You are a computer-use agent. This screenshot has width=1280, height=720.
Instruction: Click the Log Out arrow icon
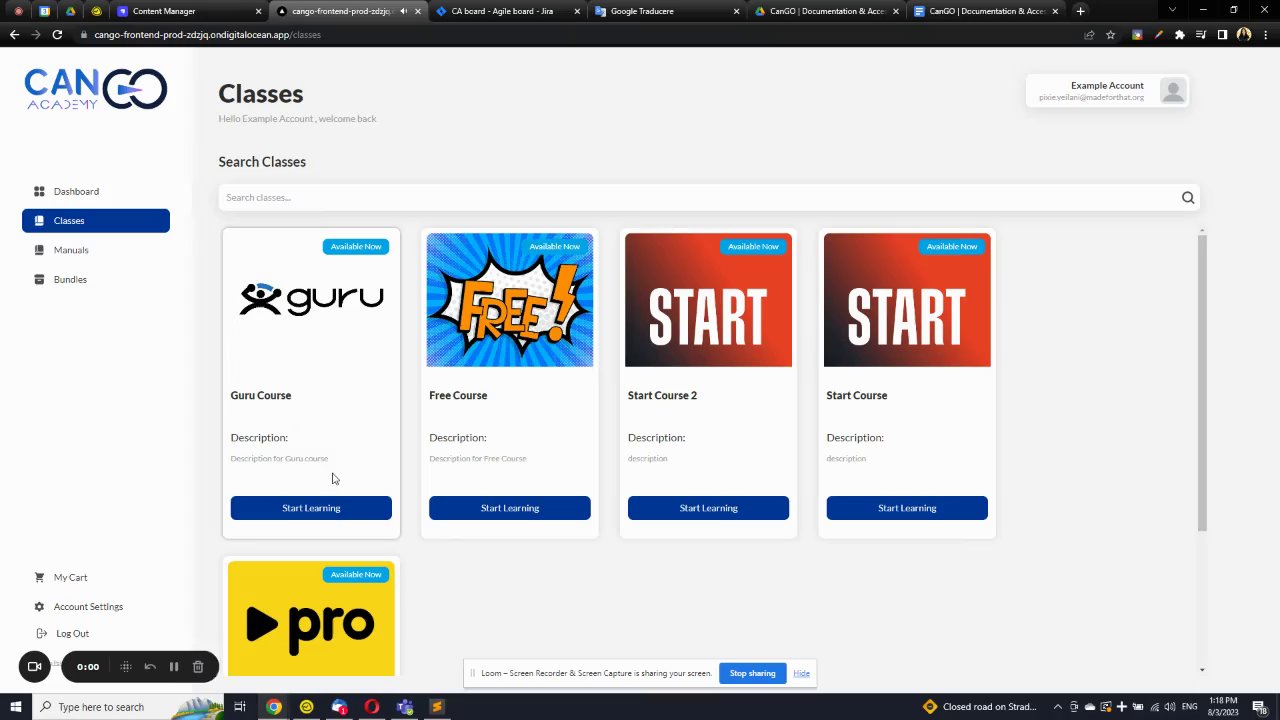pyautogui.click(x=41, y=633)
